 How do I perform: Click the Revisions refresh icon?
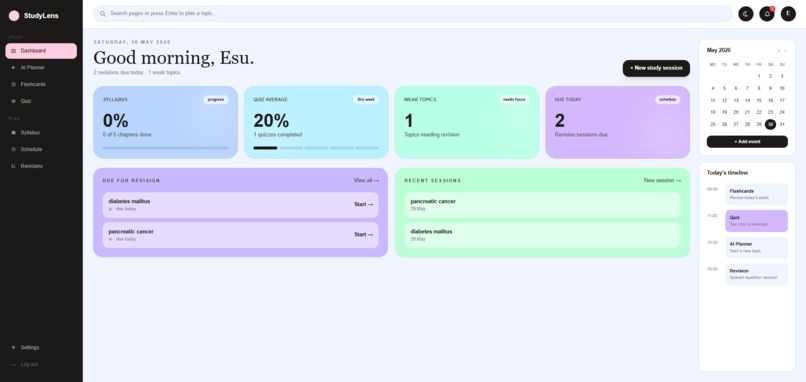[13, 166]
